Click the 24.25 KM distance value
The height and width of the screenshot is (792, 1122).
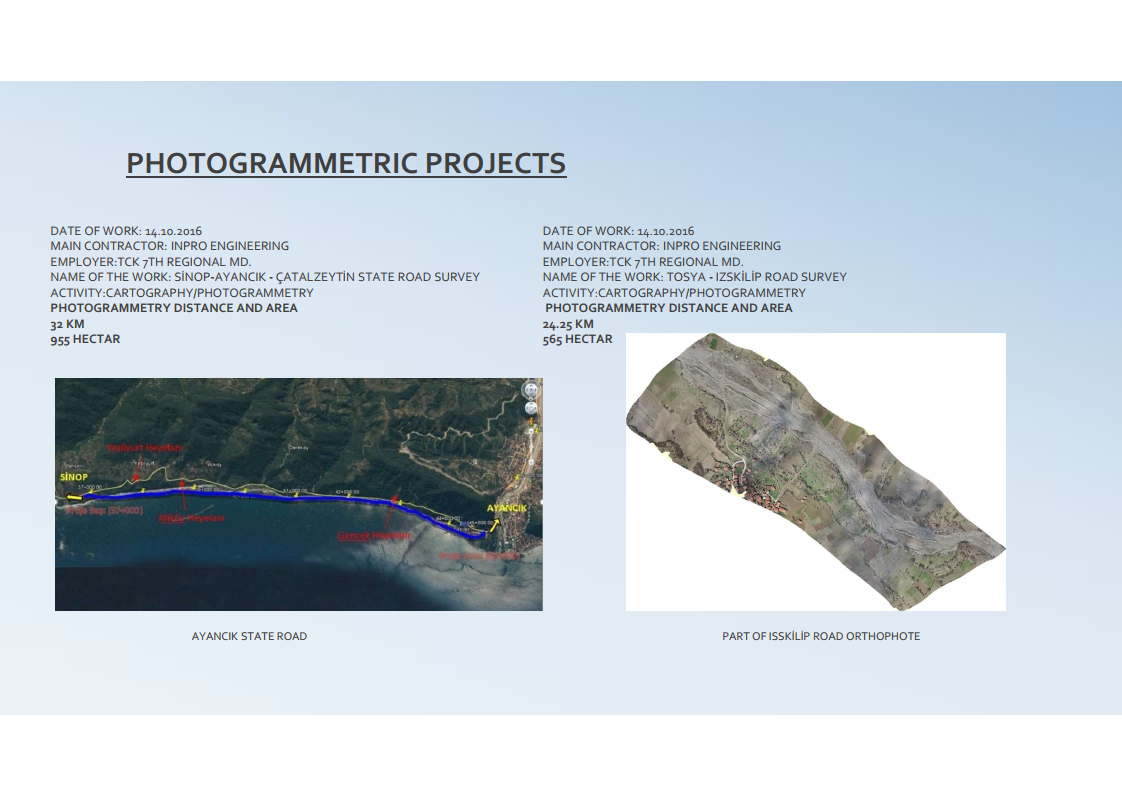coord(568,324)
